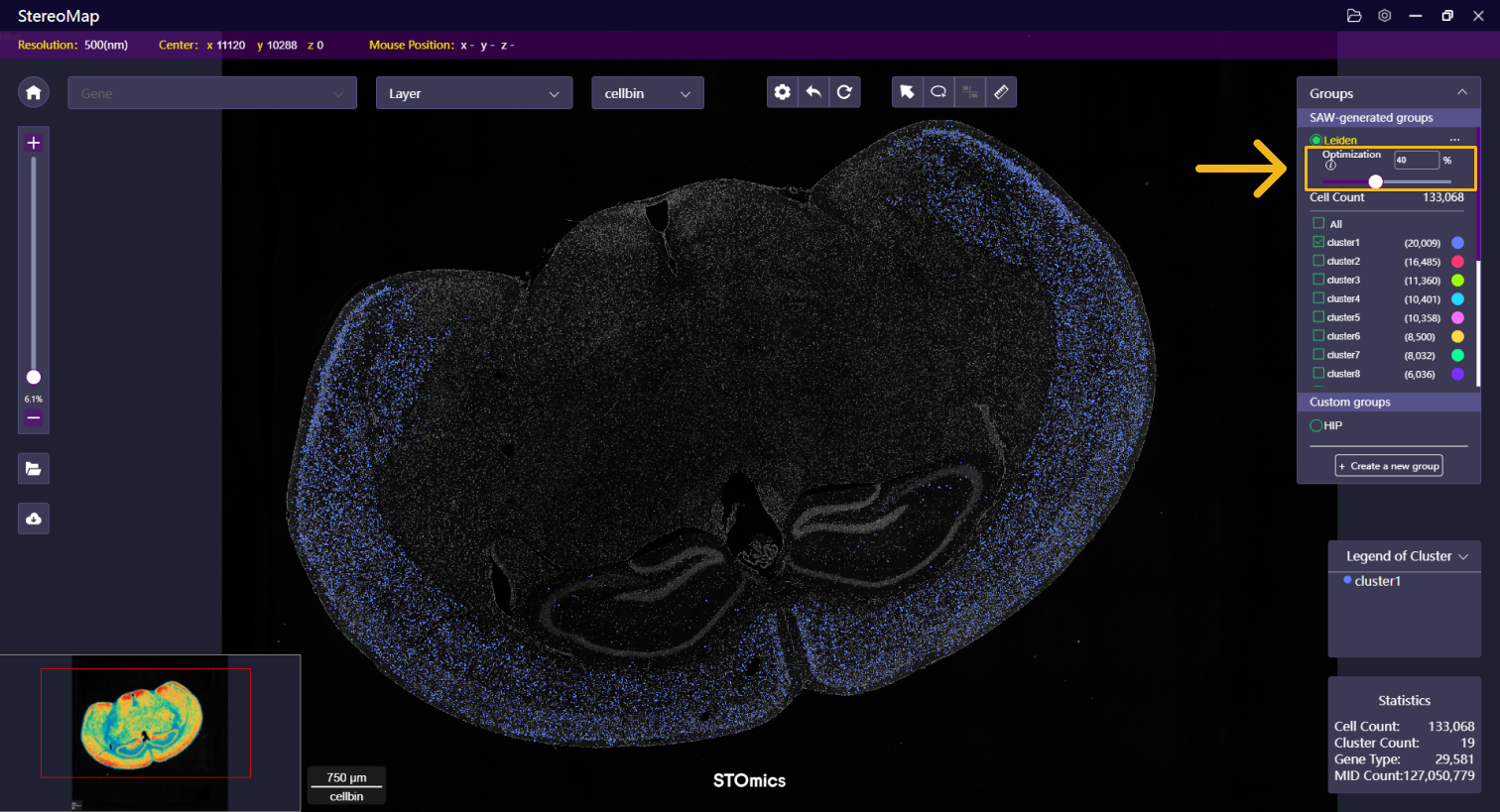Open Leiden group more options menu
Viewport: 1500px width, 812px height.
coord(1454,140)
